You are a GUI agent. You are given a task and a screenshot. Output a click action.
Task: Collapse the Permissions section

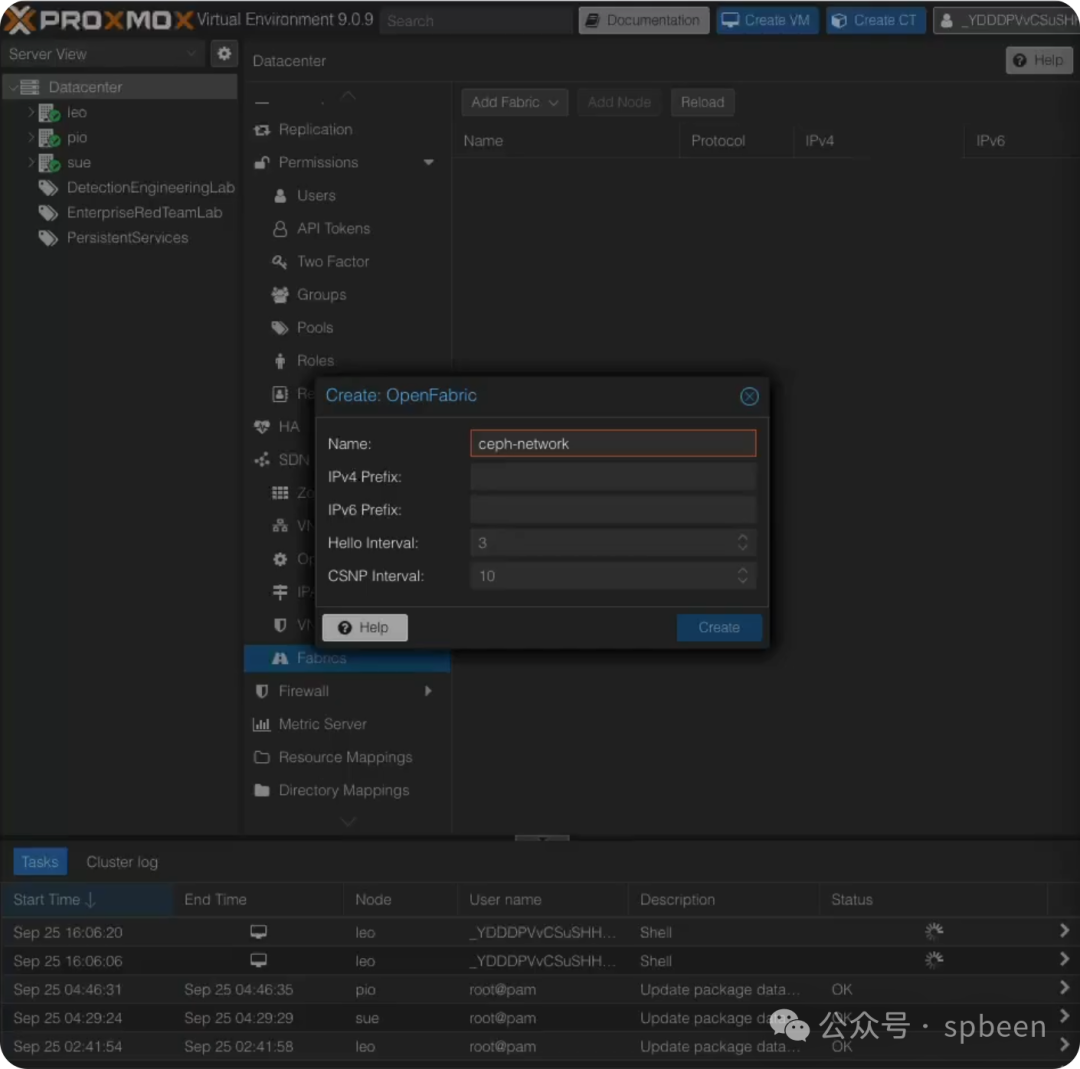coord(428,162)
